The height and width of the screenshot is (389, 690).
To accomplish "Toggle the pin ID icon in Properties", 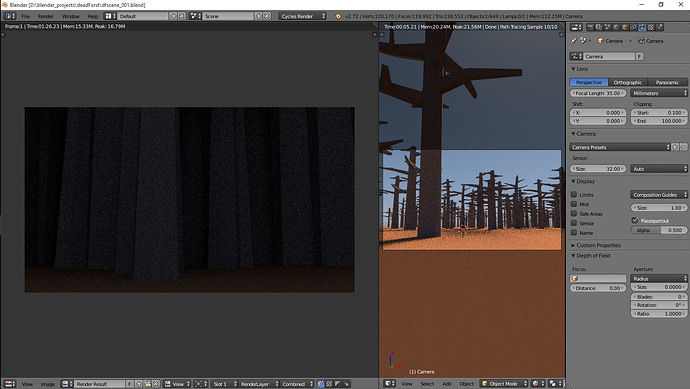I will pos(573,40).
